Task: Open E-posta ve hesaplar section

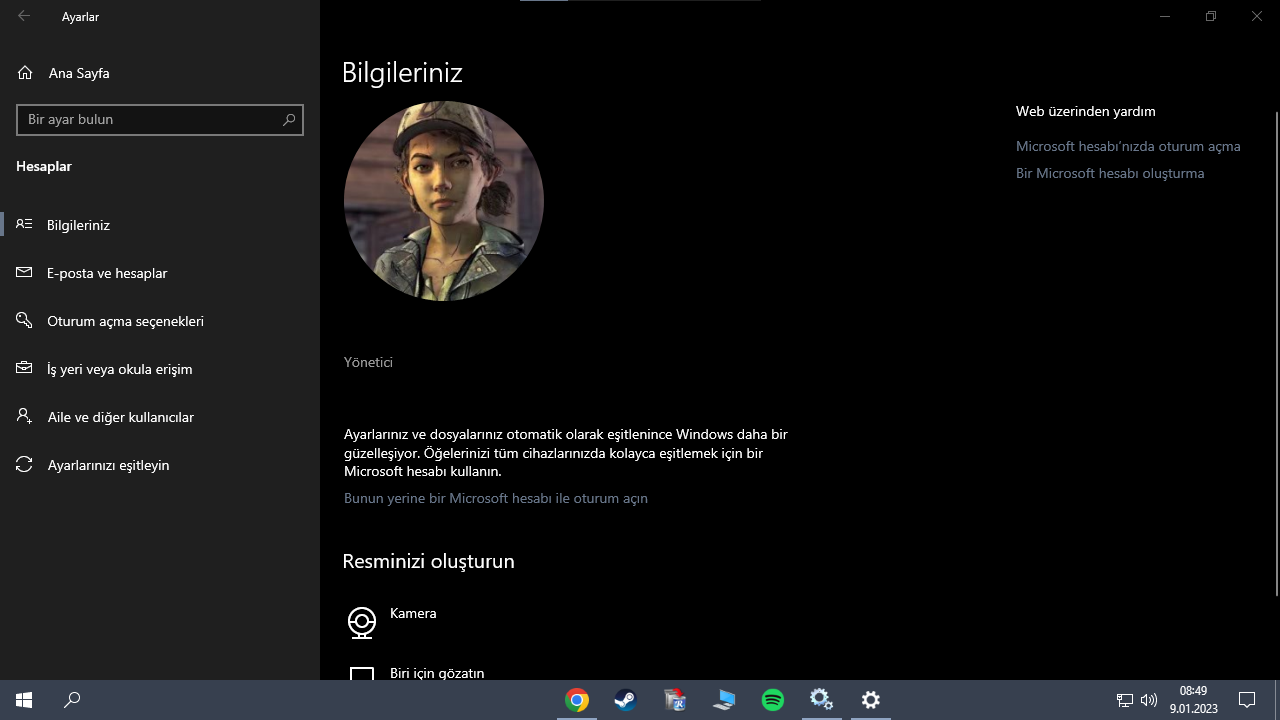Action: tap(160, 273)
